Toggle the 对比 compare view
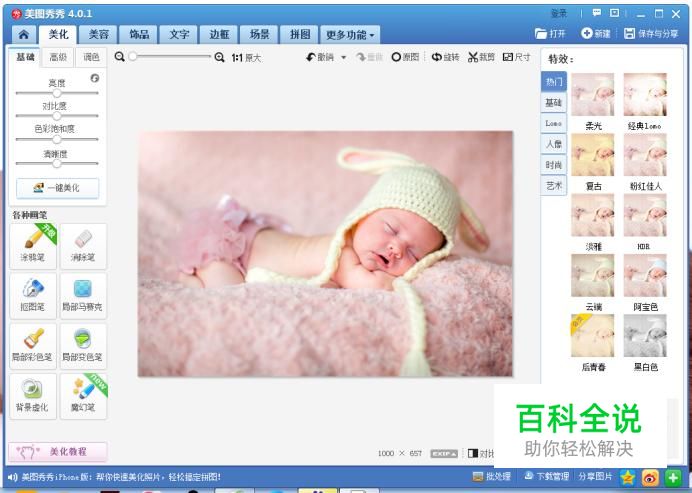This screenshot has width=692, height=493. (481, 453)
